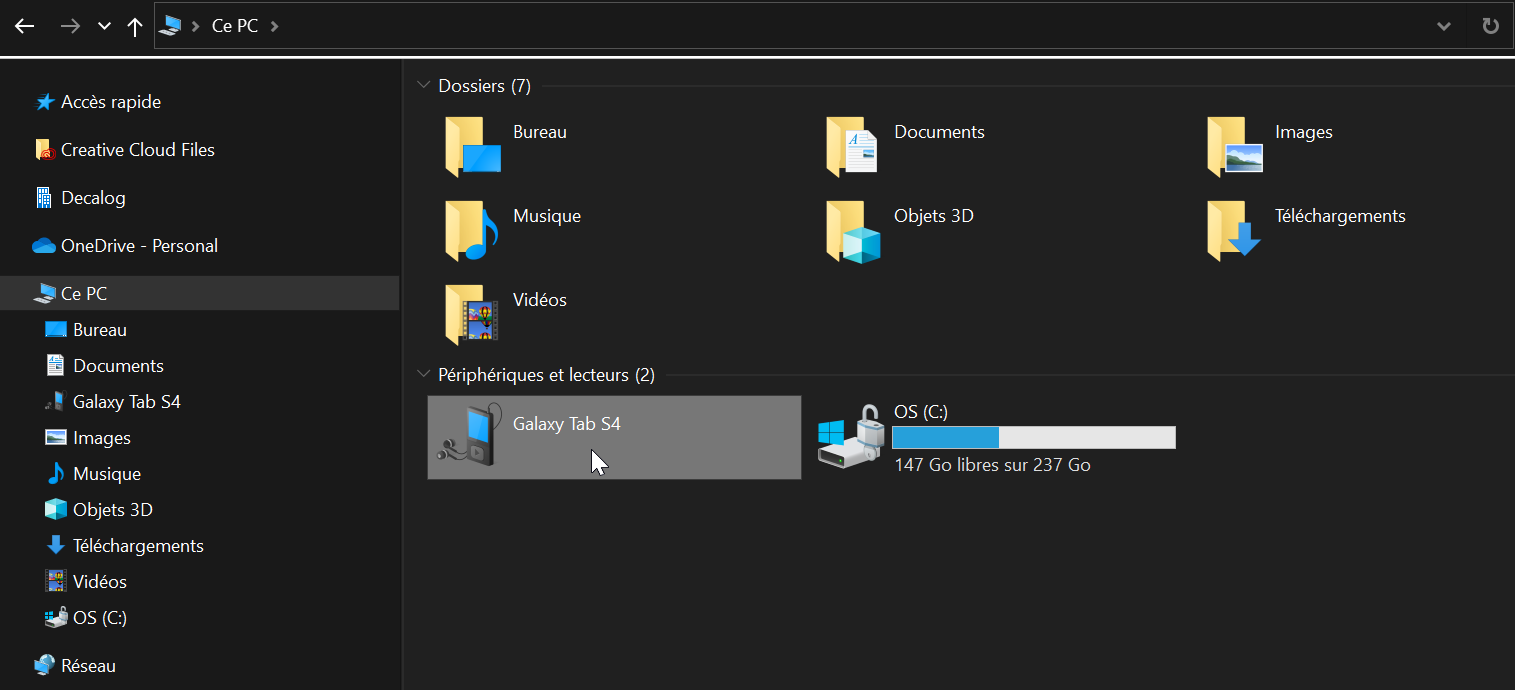Viewport: 1515px width, 690px height.
Task: Click the Up one level arrow
Action: tap(135, 27)
